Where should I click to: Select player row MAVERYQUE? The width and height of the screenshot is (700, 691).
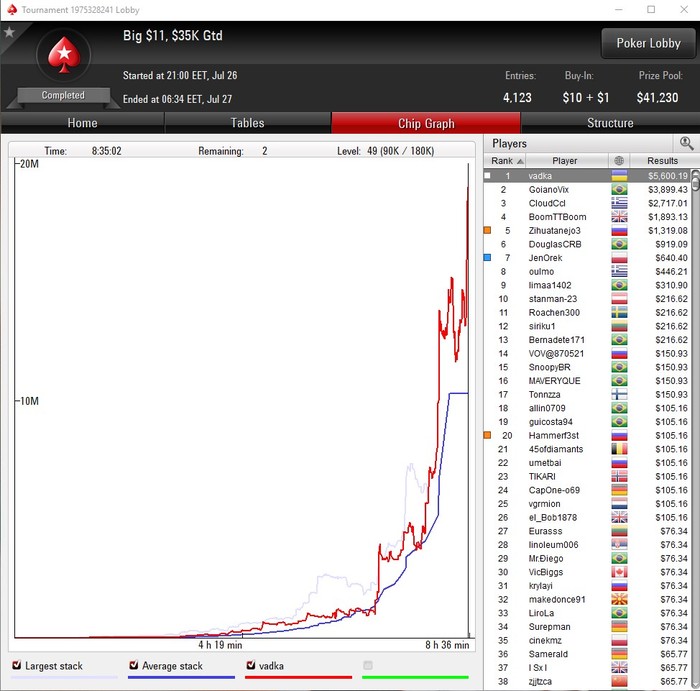[x=588, y=381]
